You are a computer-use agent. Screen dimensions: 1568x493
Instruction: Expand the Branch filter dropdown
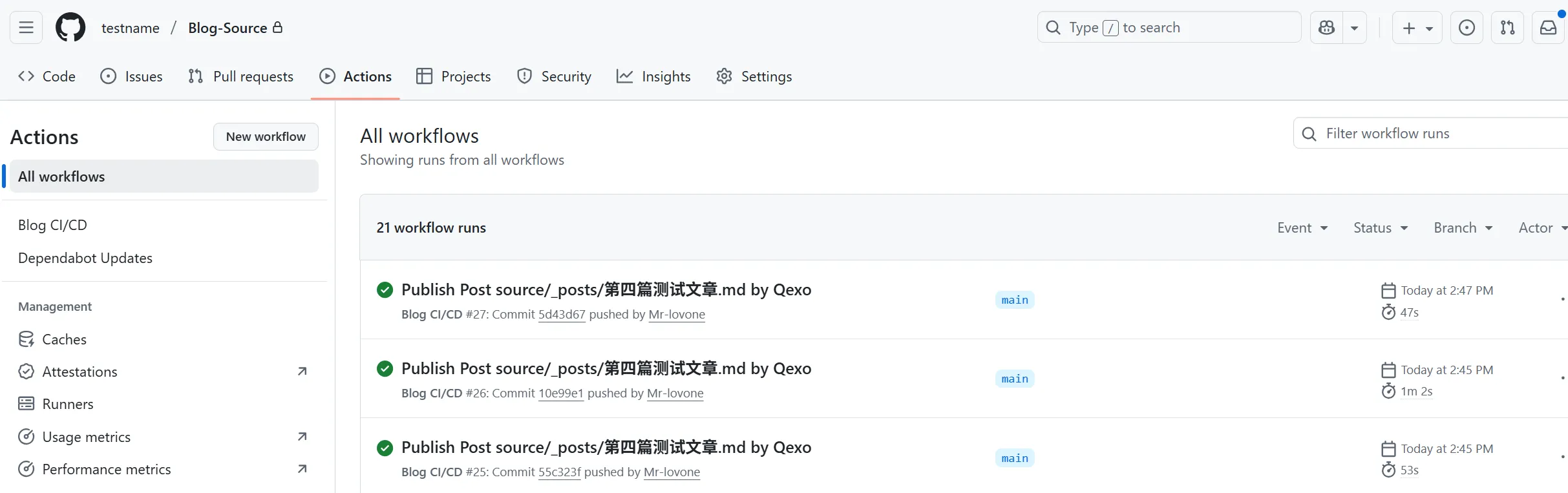pyautogui.click(x=1463, y=228)
